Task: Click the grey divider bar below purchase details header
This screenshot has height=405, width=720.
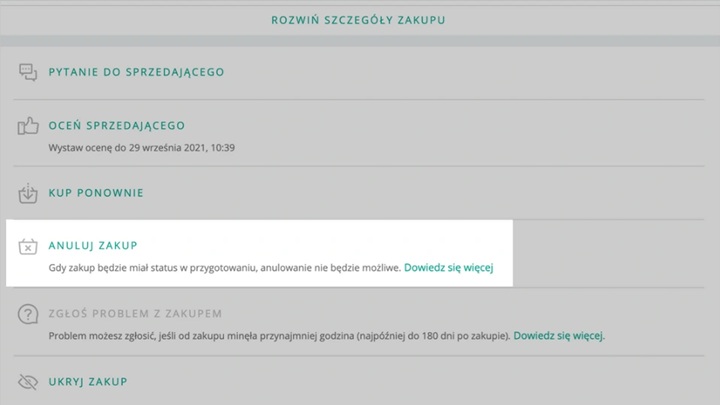Action: tap(359, 40)
